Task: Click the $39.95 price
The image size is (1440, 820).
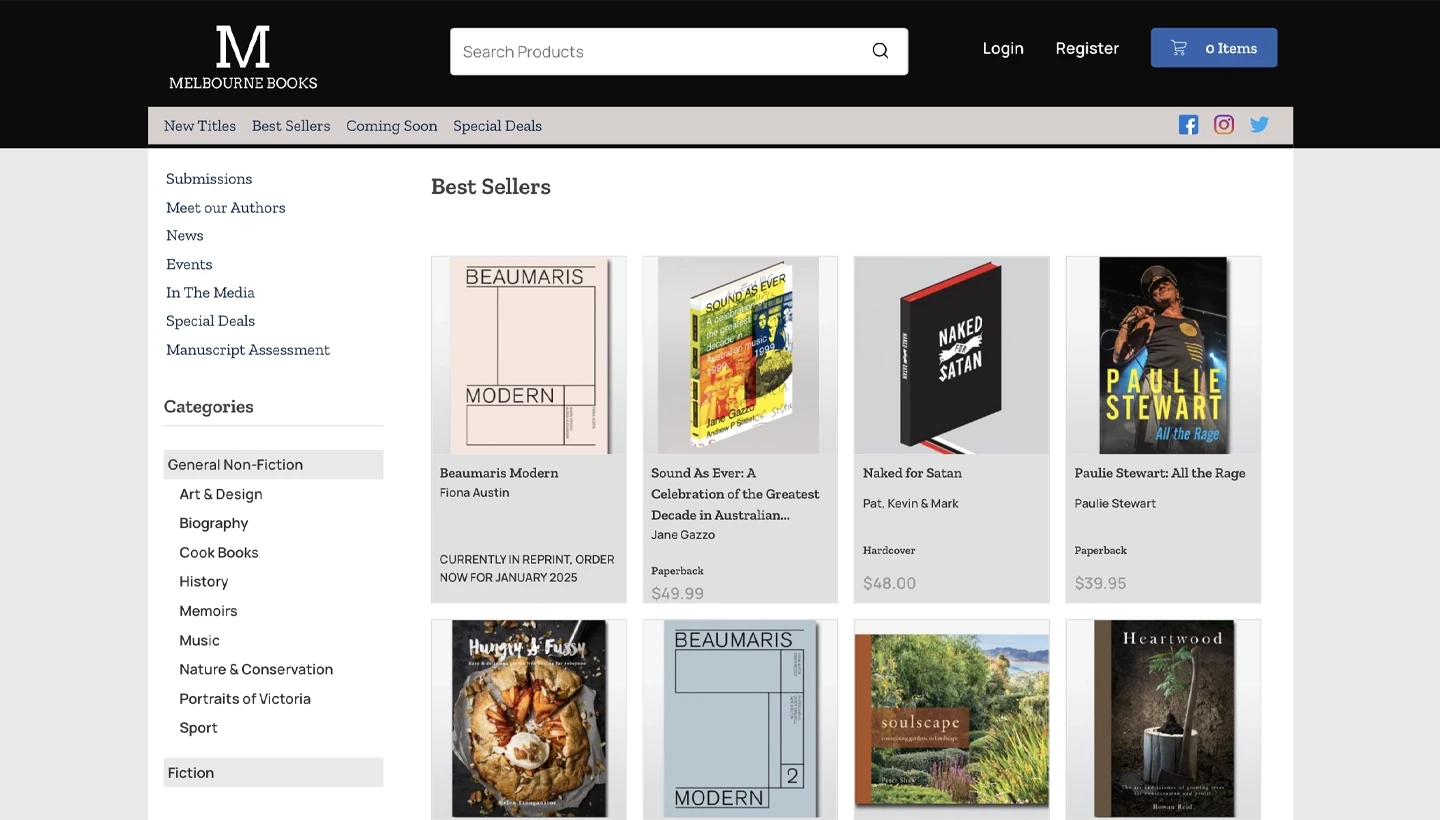Action: 1100,583
